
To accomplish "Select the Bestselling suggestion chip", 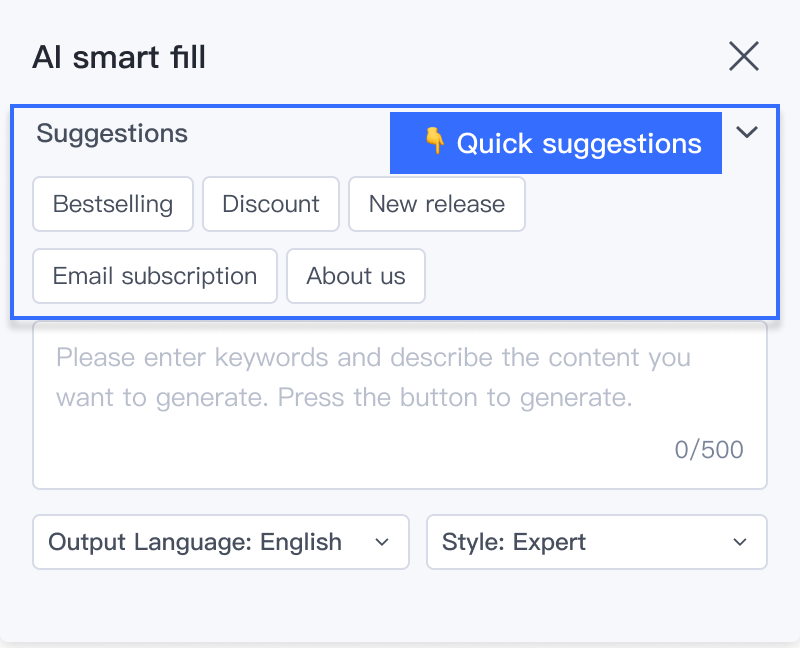I will click(x=113, y=204).
